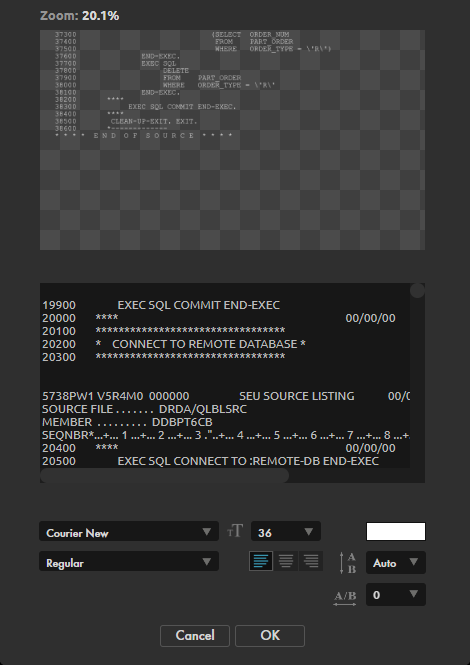This screenshot has width=470, height=665.
Task: Click the horizontal scrollbar under text box
Action: (x=165, y=475)
